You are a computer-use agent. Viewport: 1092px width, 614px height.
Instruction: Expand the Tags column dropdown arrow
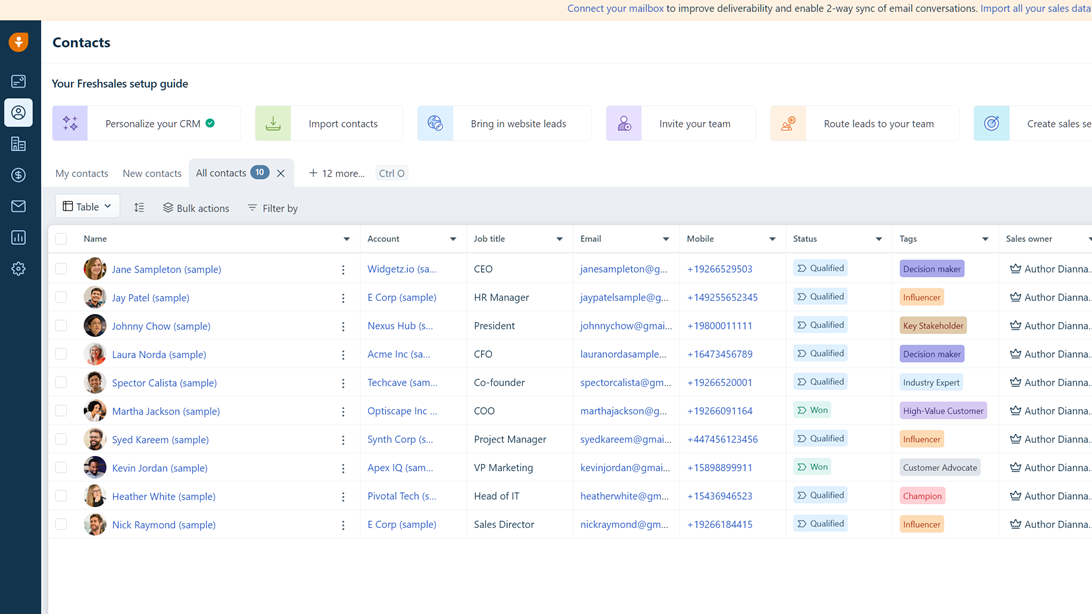985,239
